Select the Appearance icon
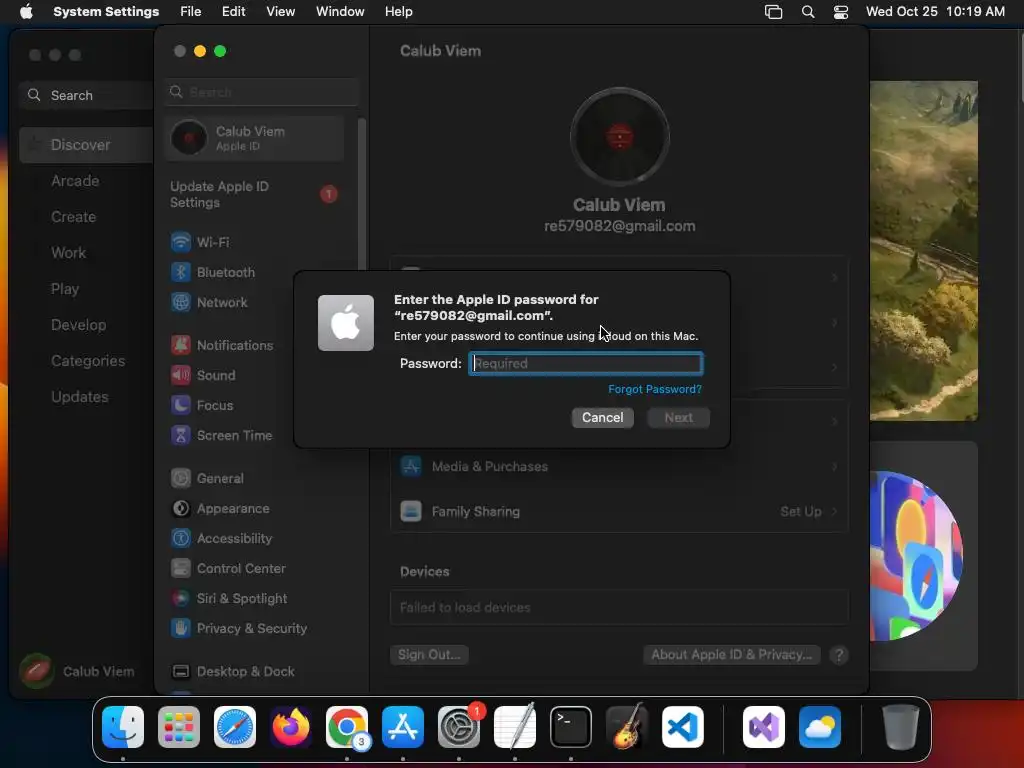Screen dimensions: 1024x768 [x=181, y=509]
